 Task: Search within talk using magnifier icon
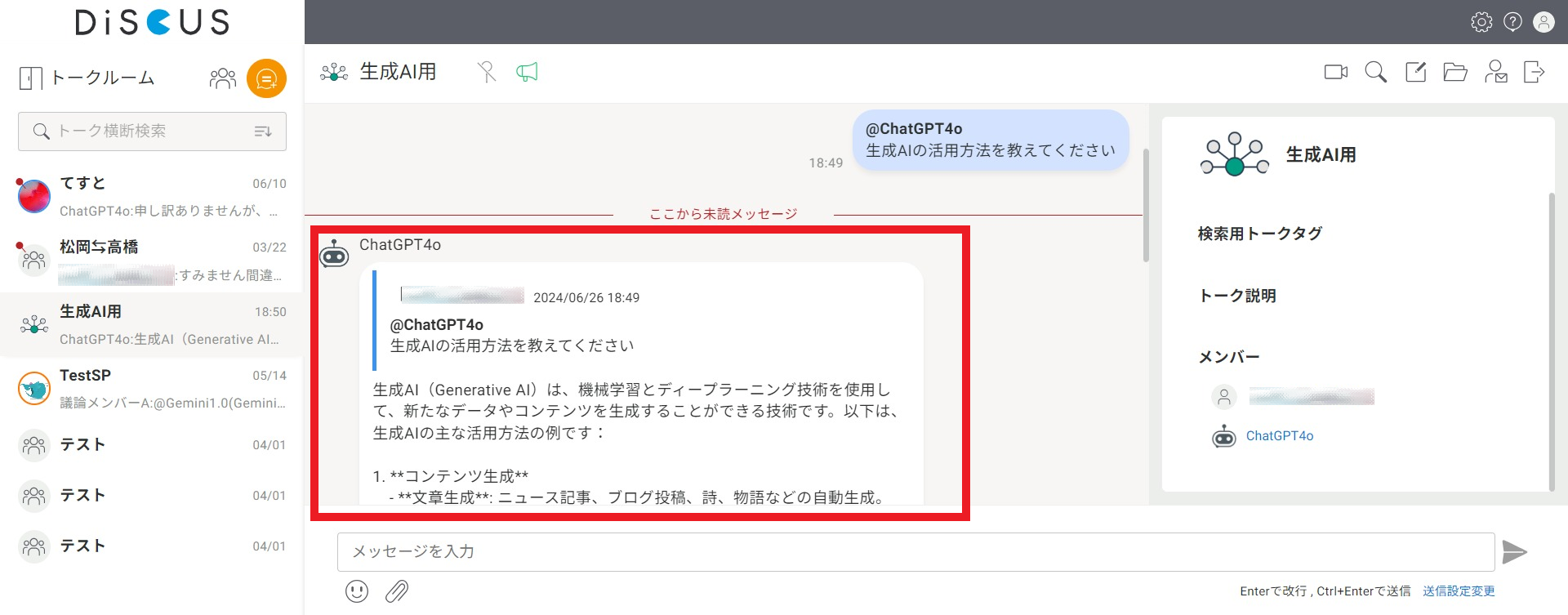[1376, 72]
